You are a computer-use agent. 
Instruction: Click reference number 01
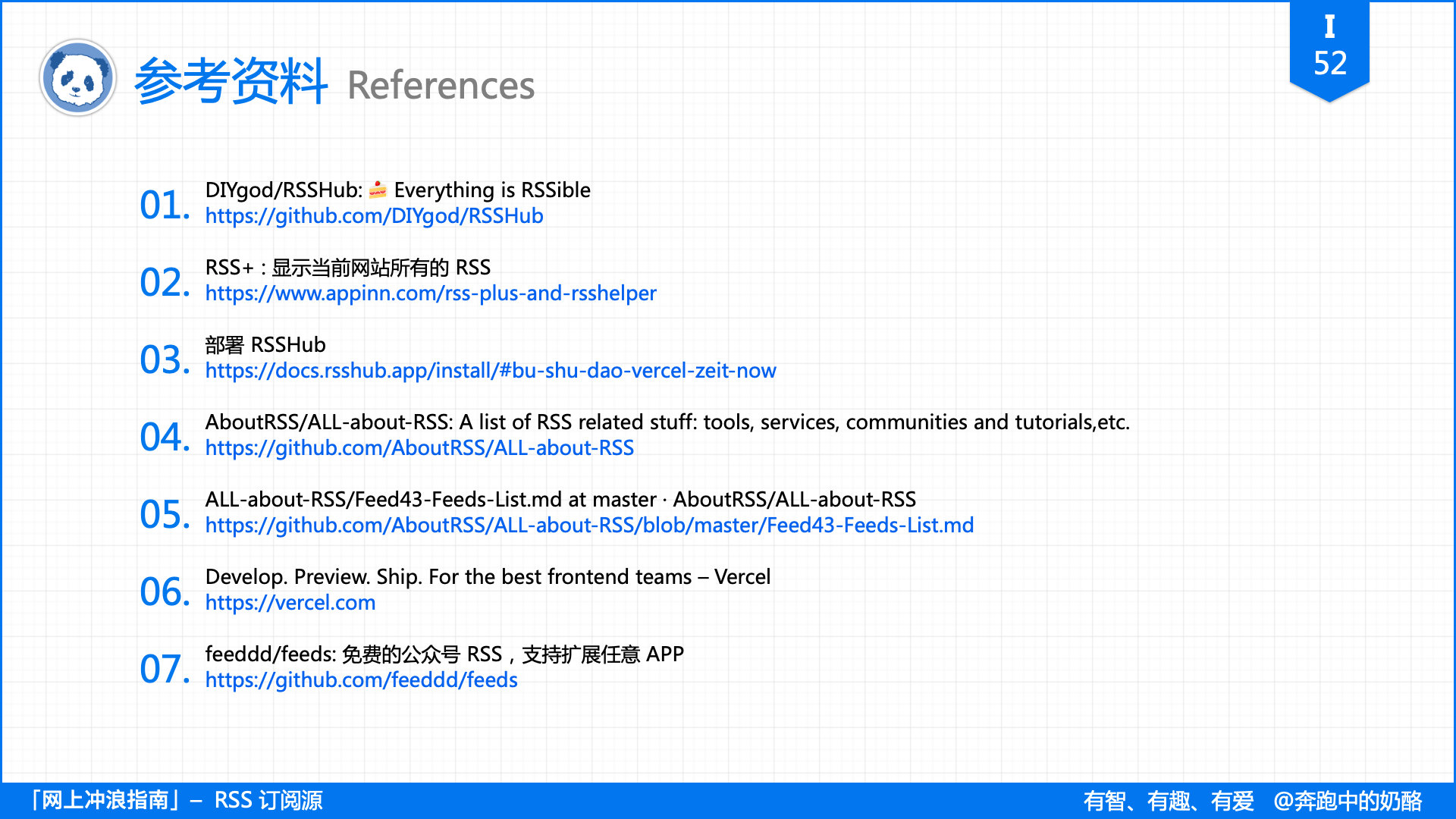pyautogui.click(x=164, y=206)
